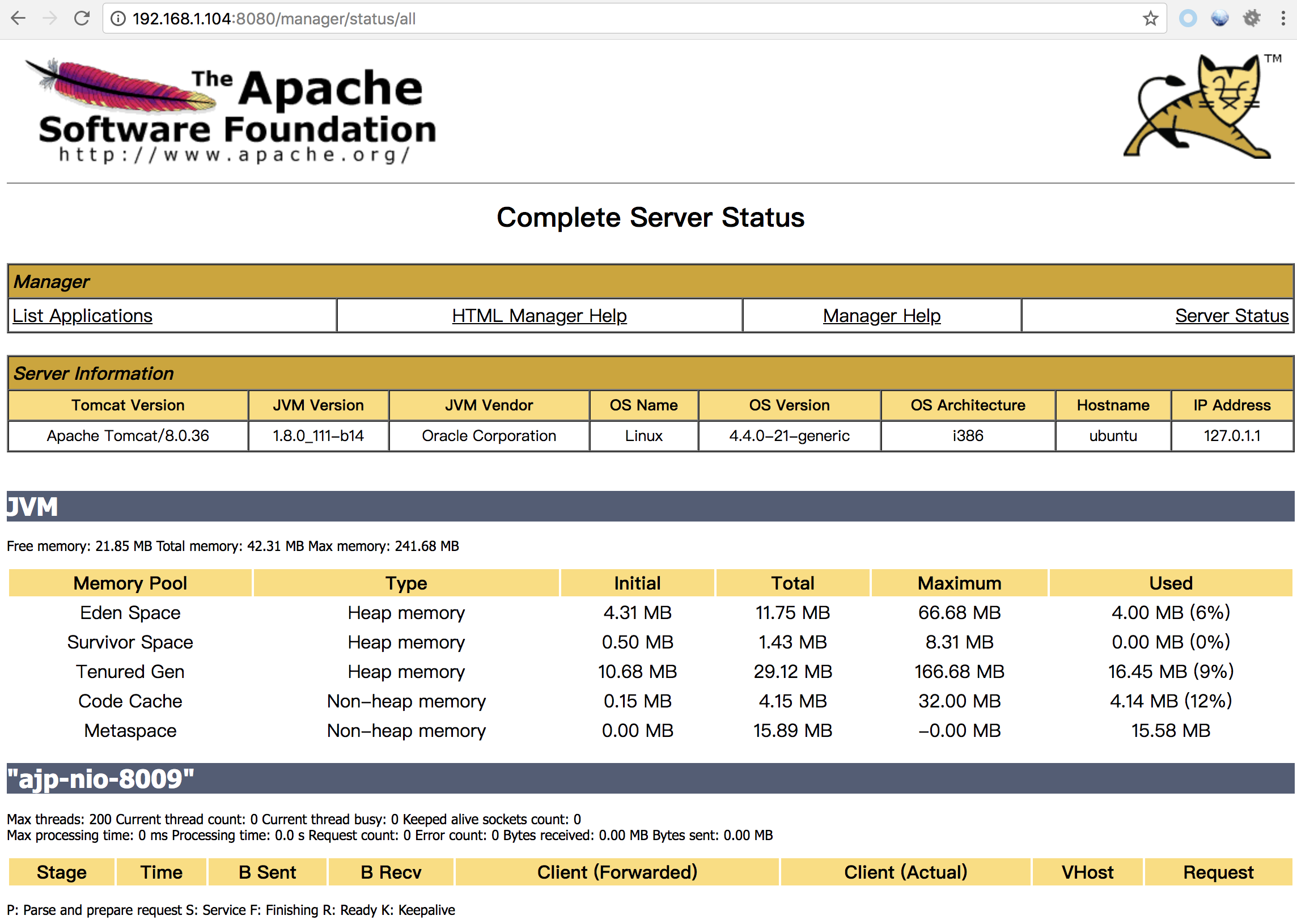Image resolution: width=1297 pixels, height=924 pixels.
Task: Click the JVM section heading bar
Action: pyautogui.click(x=650, y=506)
